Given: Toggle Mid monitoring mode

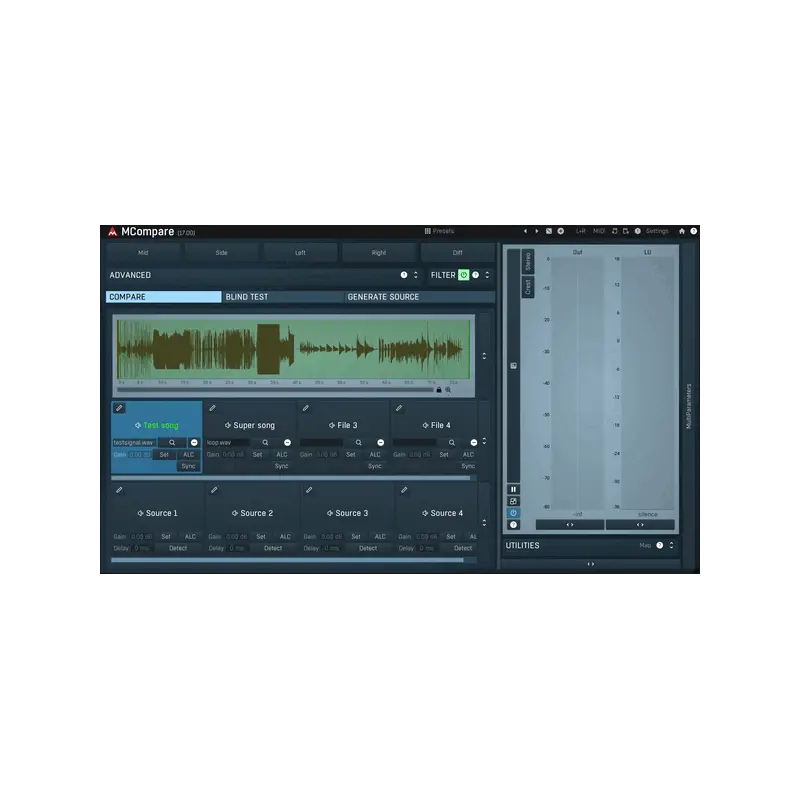Looking at the screenshot, I should pyautogui.click(x=143, y=253).
